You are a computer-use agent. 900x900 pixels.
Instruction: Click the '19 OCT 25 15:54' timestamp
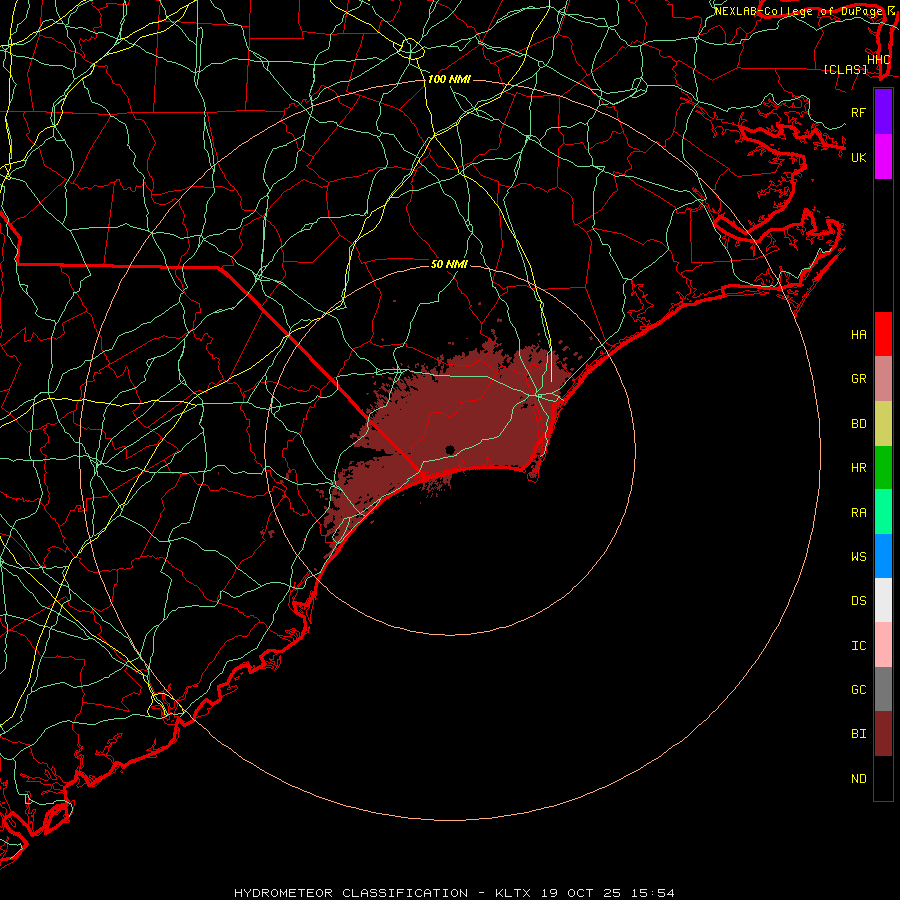(x=608, y=893)
